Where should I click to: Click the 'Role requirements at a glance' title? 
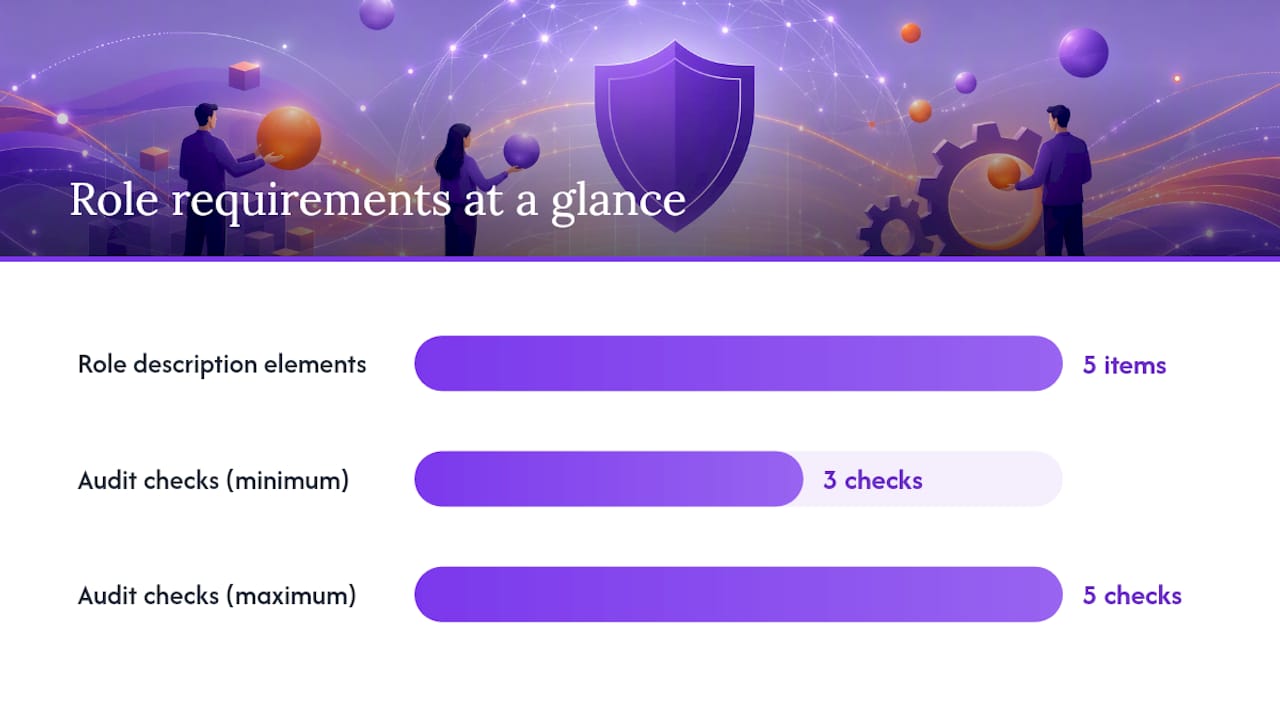point(377,199)
